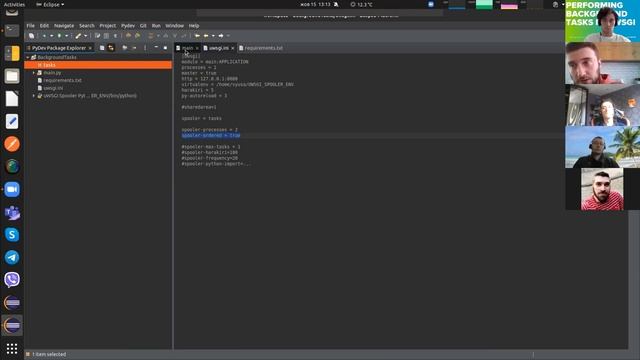The height and width of the screenshot is (360, 640).
Task: Expand the main.py tree node
Action: 34,73
